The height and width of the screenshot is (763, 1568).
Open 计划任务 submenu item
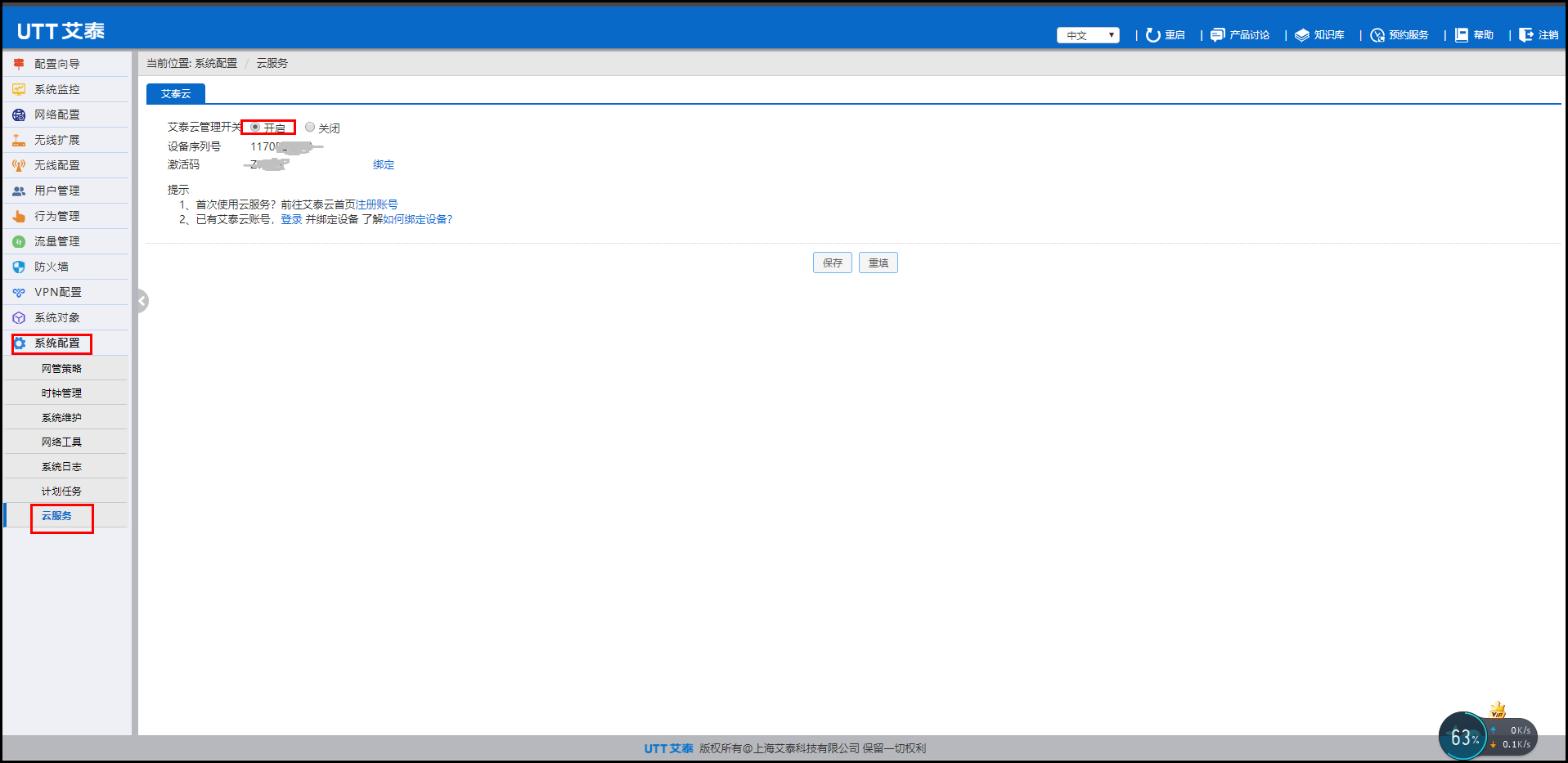point(61,491)
